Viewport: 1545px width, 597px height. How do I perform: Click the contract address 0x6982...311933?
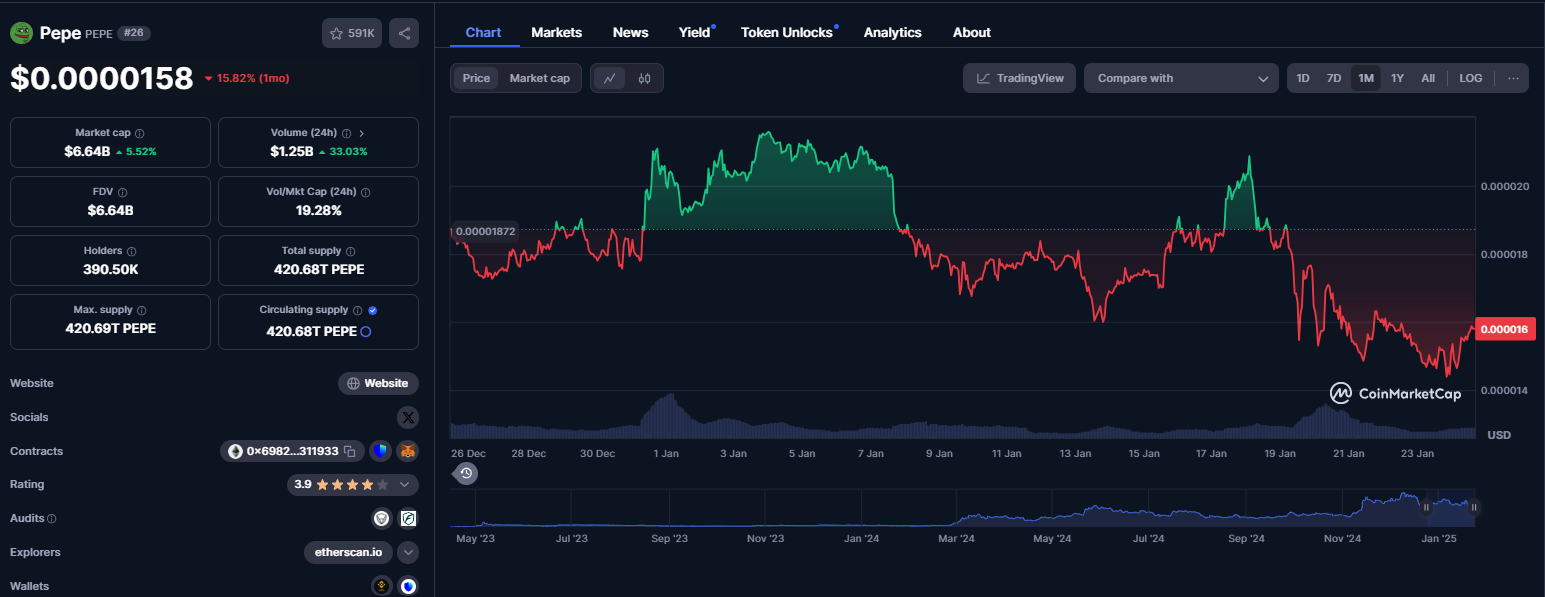pyautogui.click(x=293, y=451)
